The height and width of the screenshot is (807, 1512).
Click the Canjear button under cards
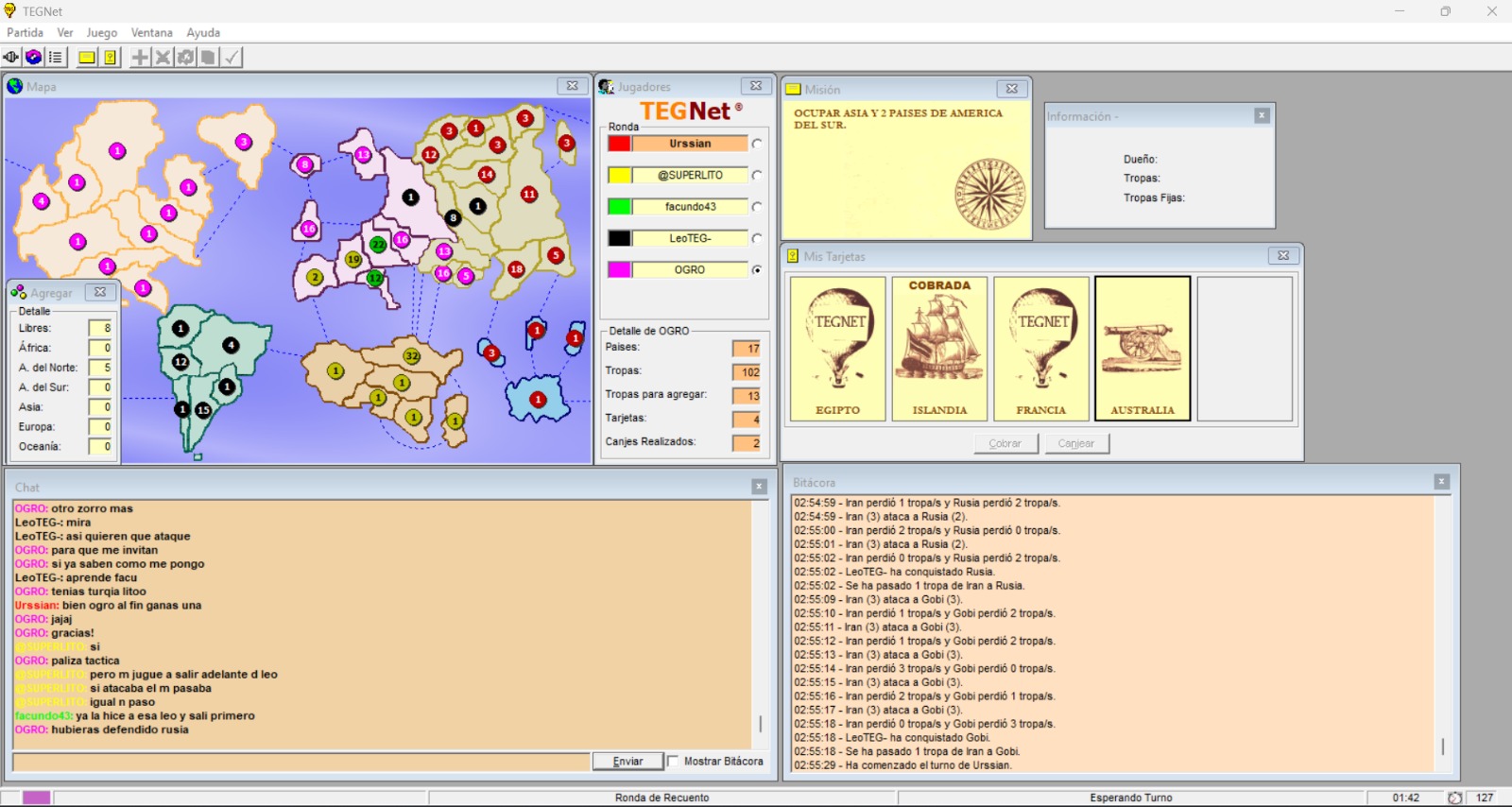click(1076, 443)
